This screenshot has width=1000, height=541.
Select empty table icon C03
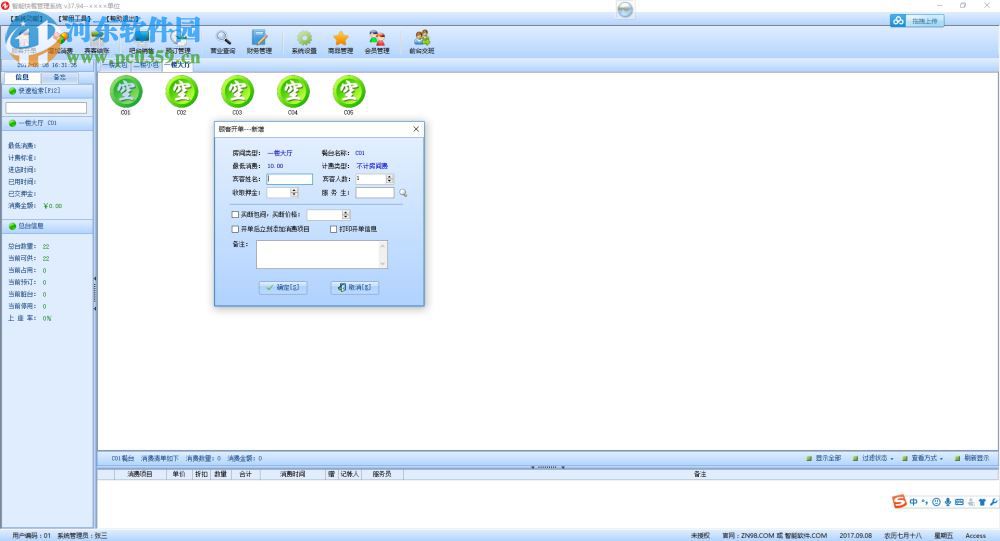tap(237, 91)
